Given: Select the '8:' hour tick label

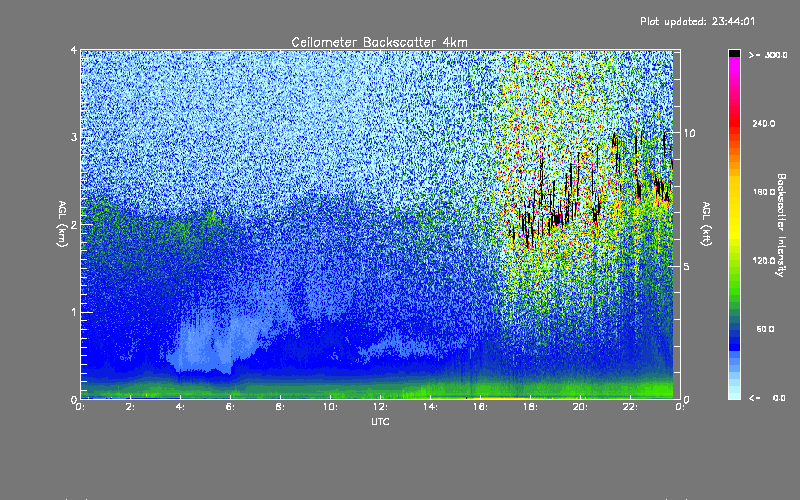Looking at the screenshot, I should (281, 407).
